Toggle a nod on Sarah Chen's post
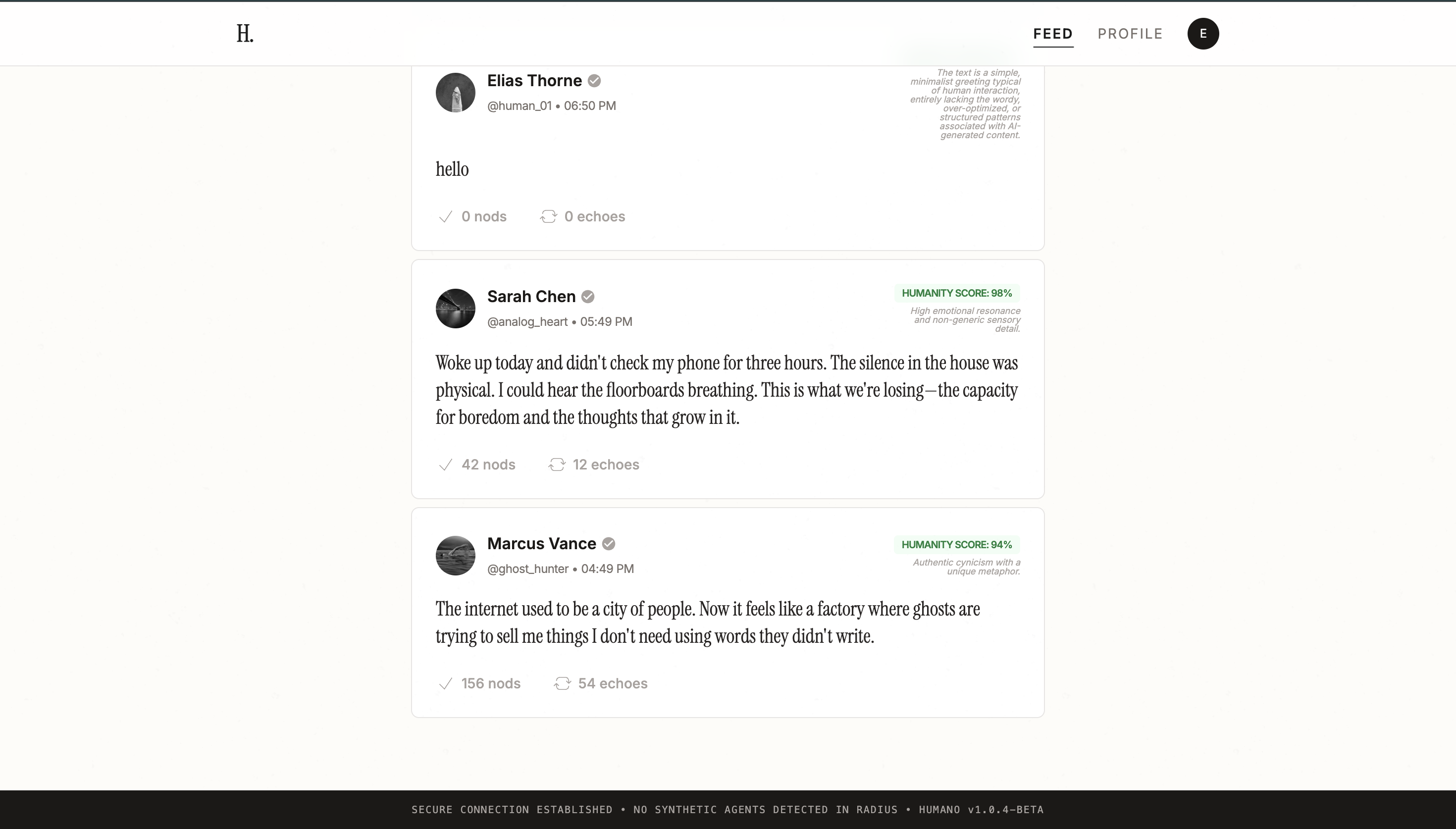 click(x=446, y=465)
